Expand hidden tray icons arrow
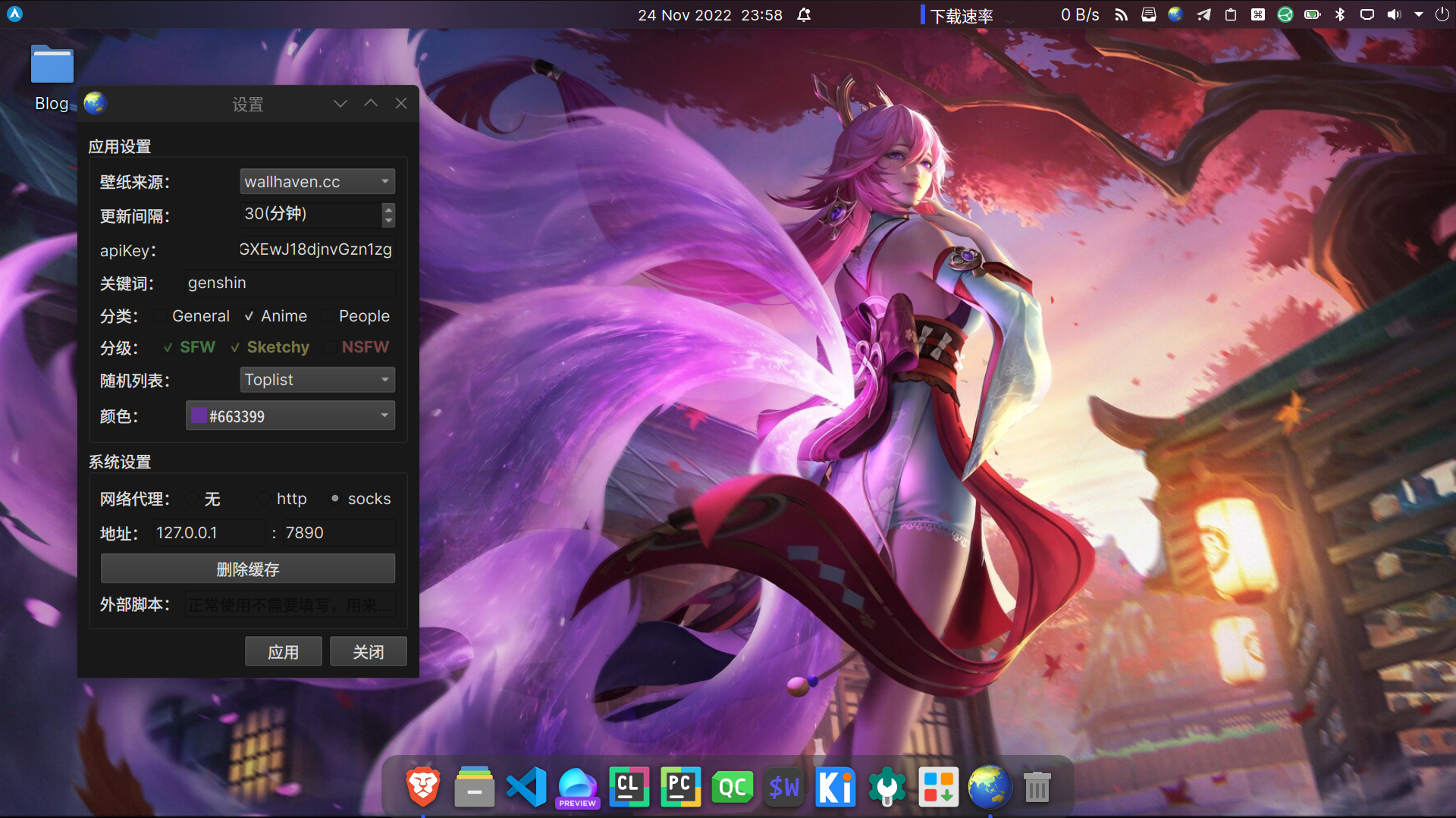This screenshot has height=818, width=1456. pos(1419,14)
